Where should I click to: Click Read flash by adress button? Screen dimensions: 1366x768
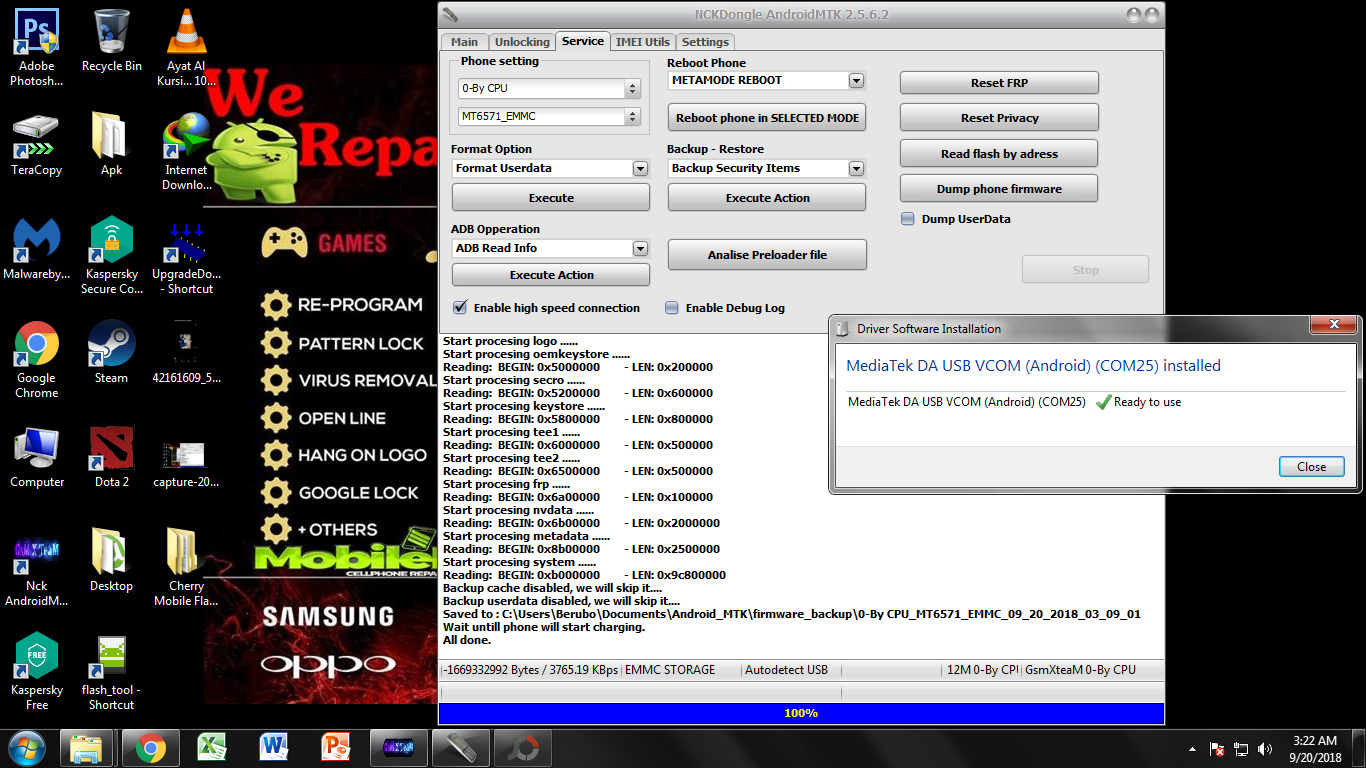pos(999,154)
